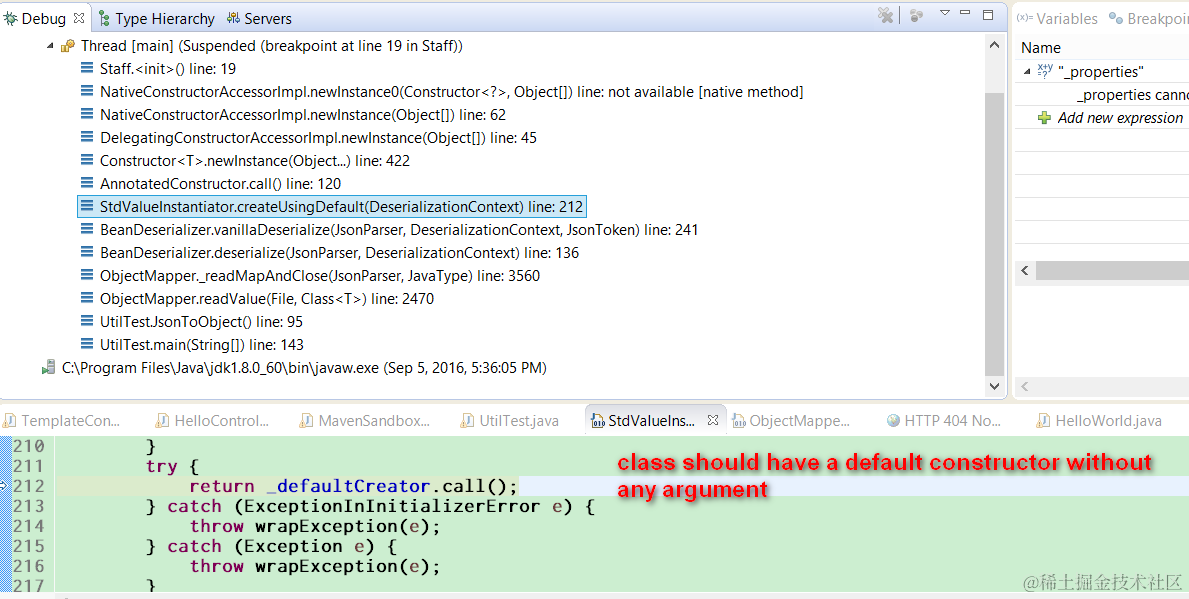Click the Name column header
Image resolution: width=1189 pixels, height=599 pixels.
1040,48
